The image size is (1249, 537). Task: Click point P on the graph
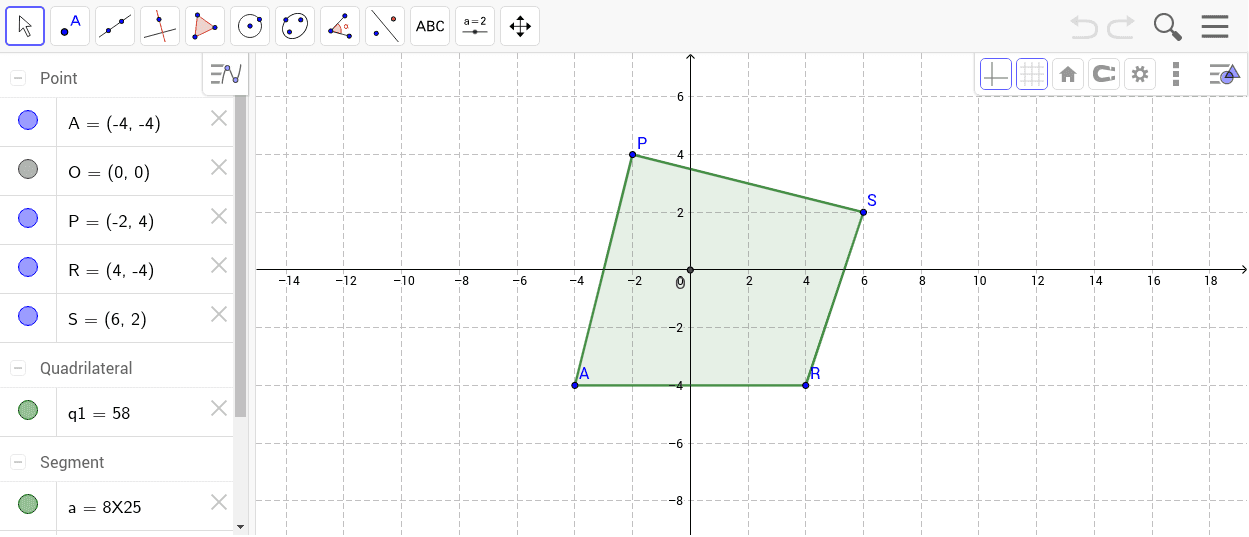click(633, 154)
